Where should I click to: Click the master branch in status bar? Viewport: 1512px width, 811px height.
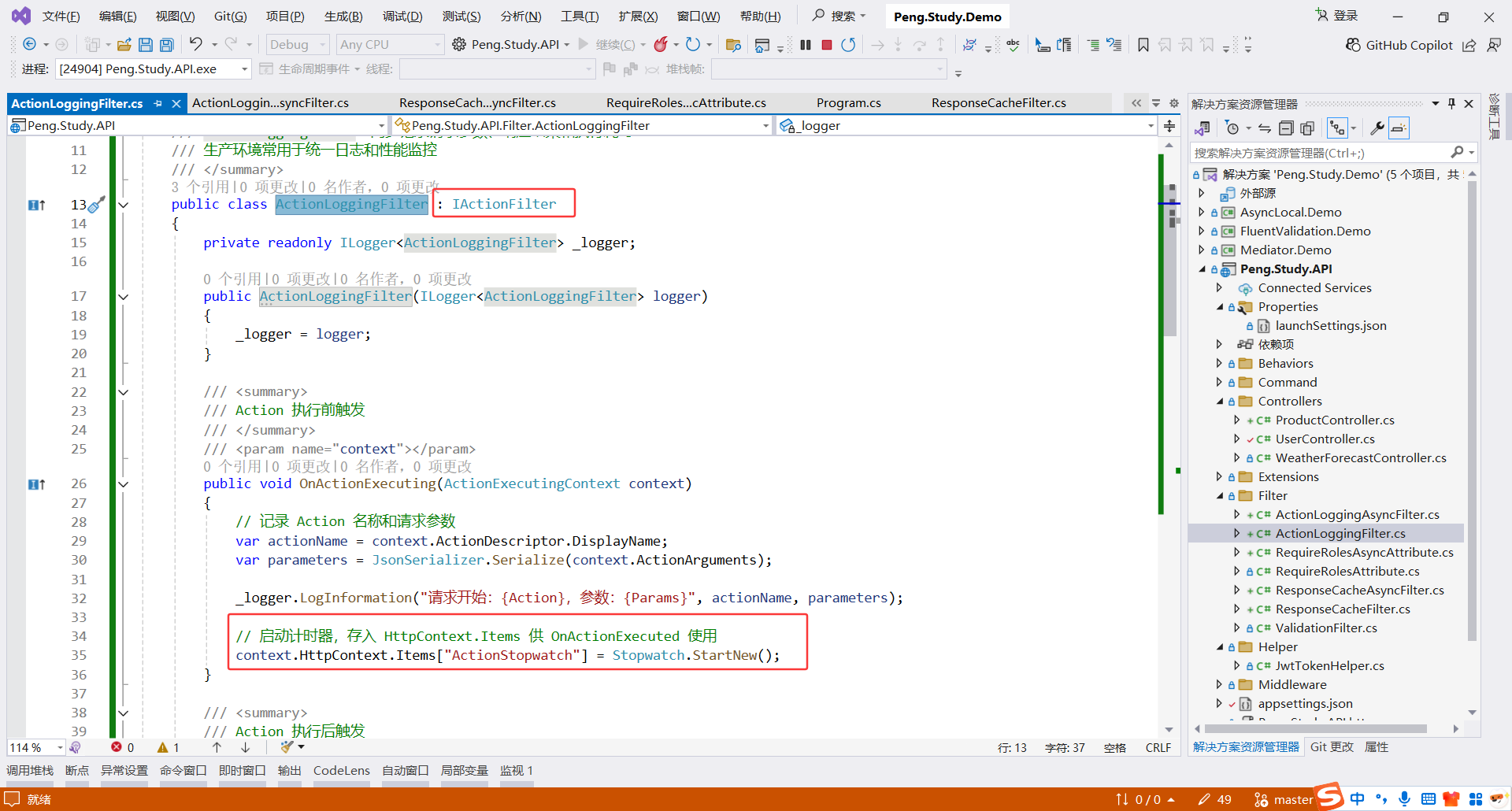1284,800
